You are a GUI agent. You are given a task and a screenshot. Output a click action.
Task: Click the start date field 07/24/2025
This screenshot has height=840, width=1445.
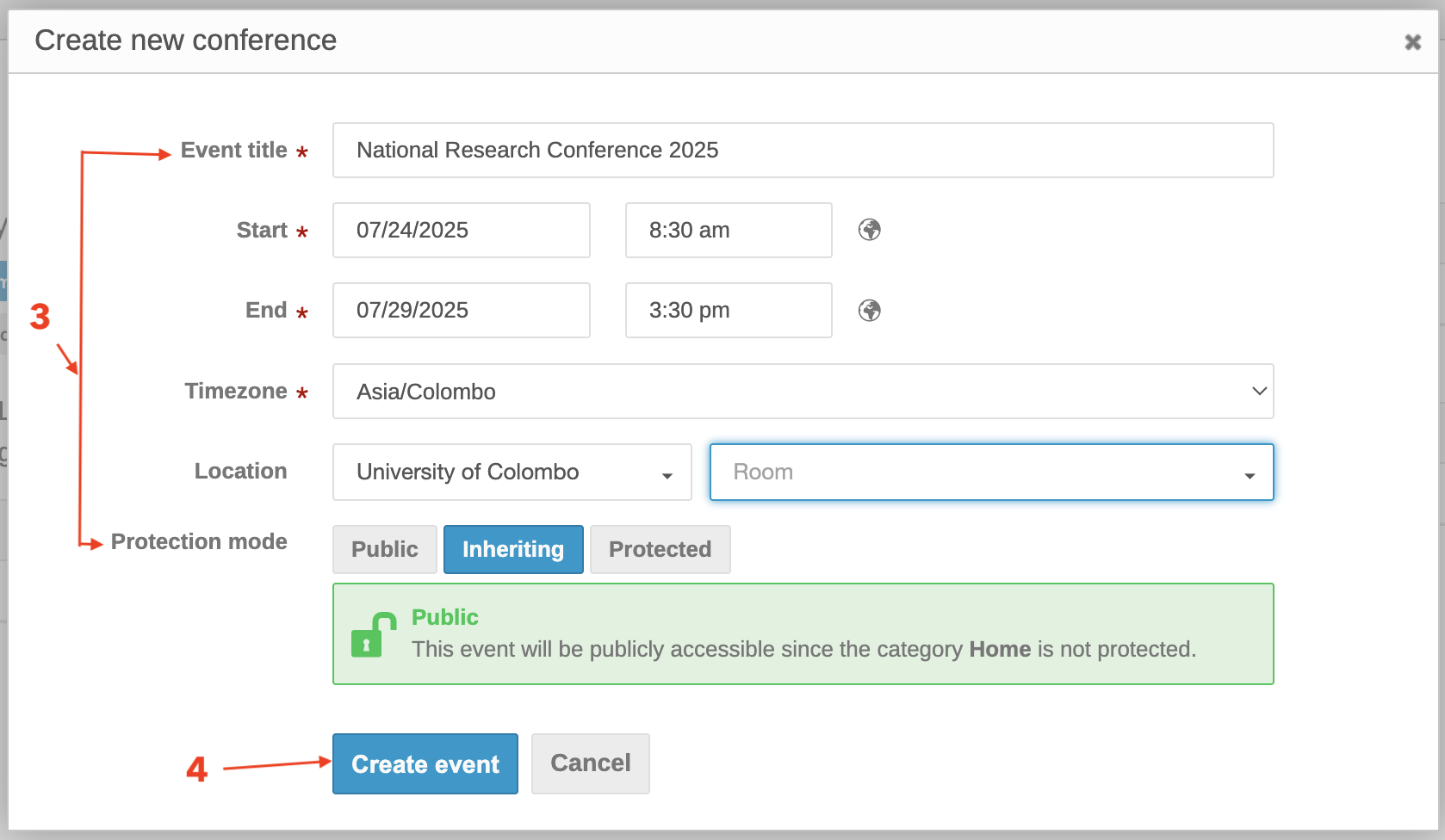tap(462, 230)
